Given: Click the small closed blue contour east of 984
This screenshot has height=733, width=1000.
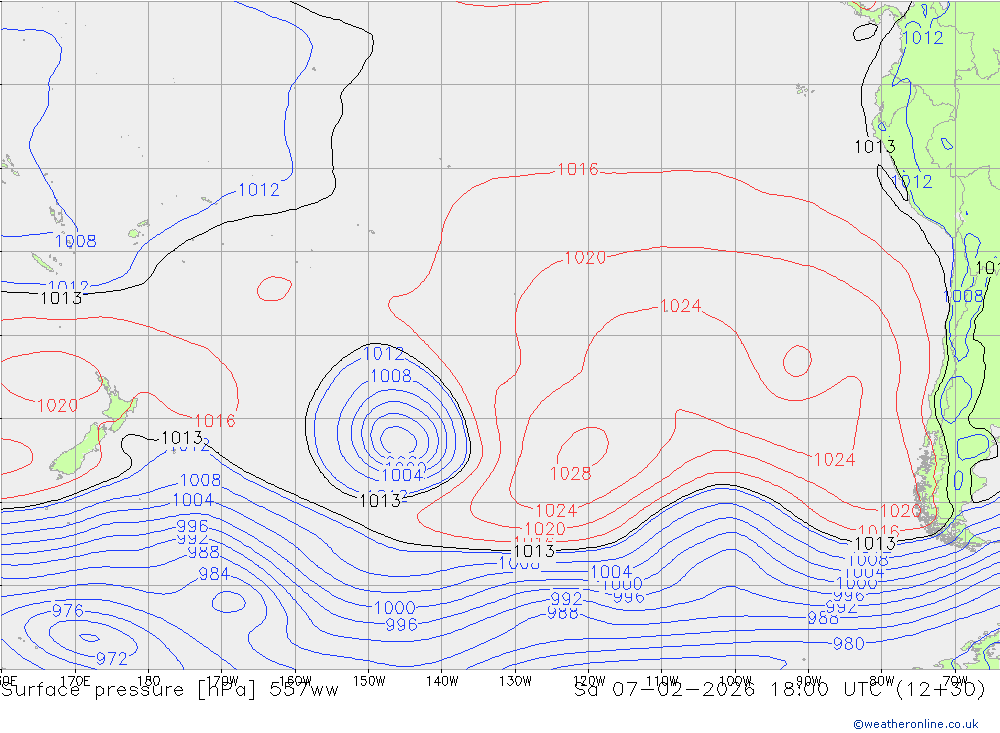Looking at the screenshot, I should point(228,602).
